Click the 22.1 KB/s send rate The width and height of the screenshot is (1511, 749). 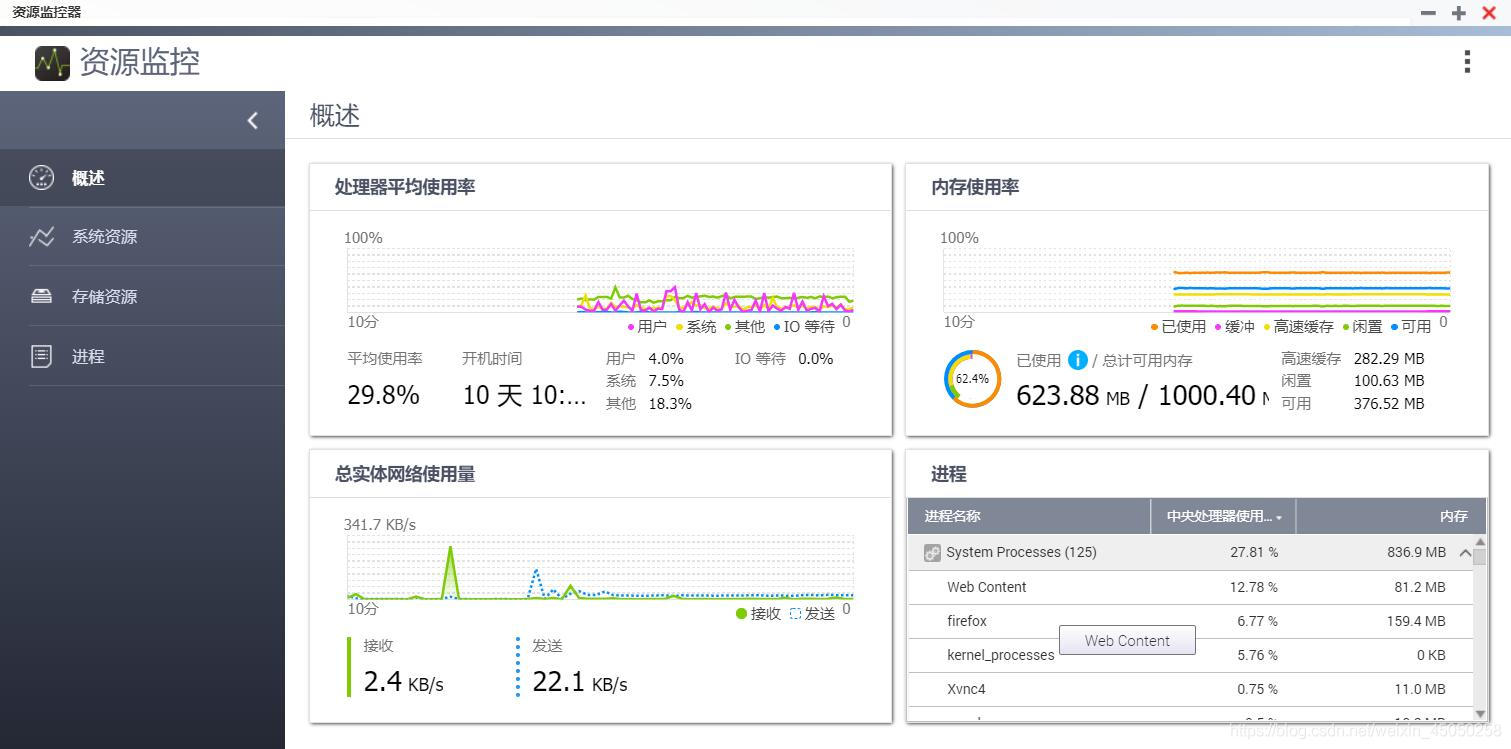[580, 682]
